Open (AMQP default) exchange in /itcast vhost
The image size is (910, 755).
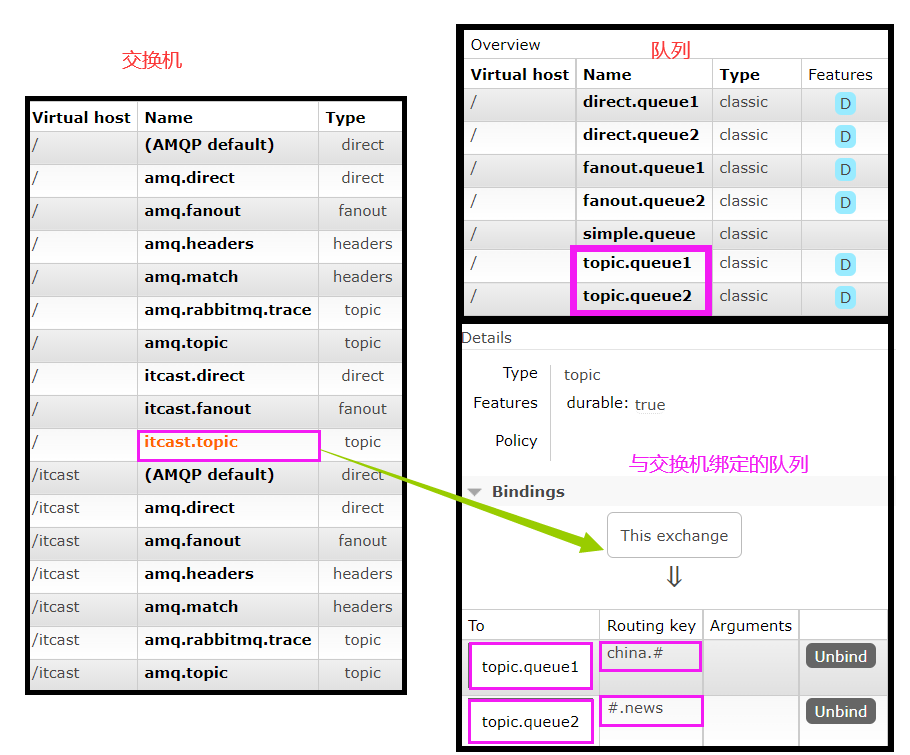(210, 475)
